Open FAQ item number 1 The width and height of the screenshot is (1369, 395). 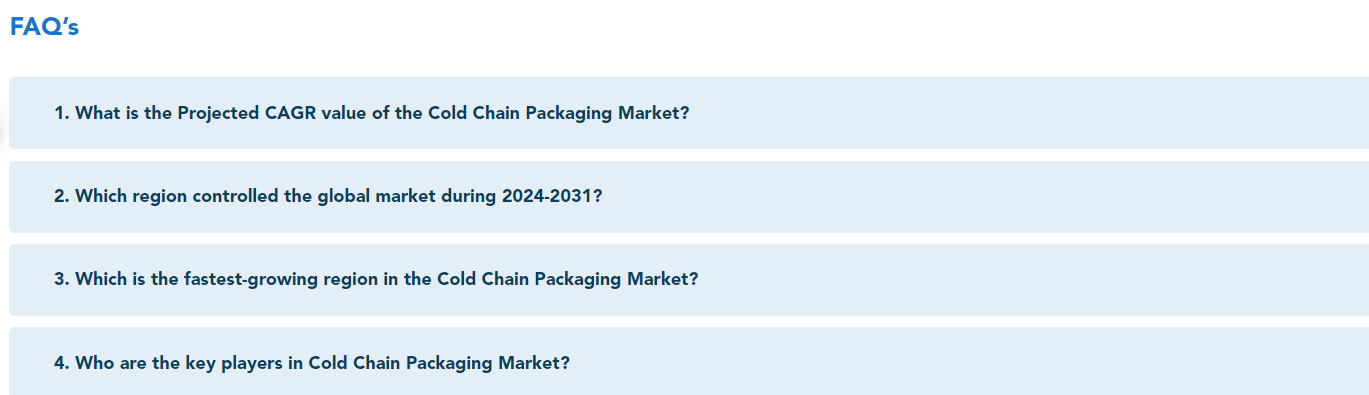click(x=689, y=113)
